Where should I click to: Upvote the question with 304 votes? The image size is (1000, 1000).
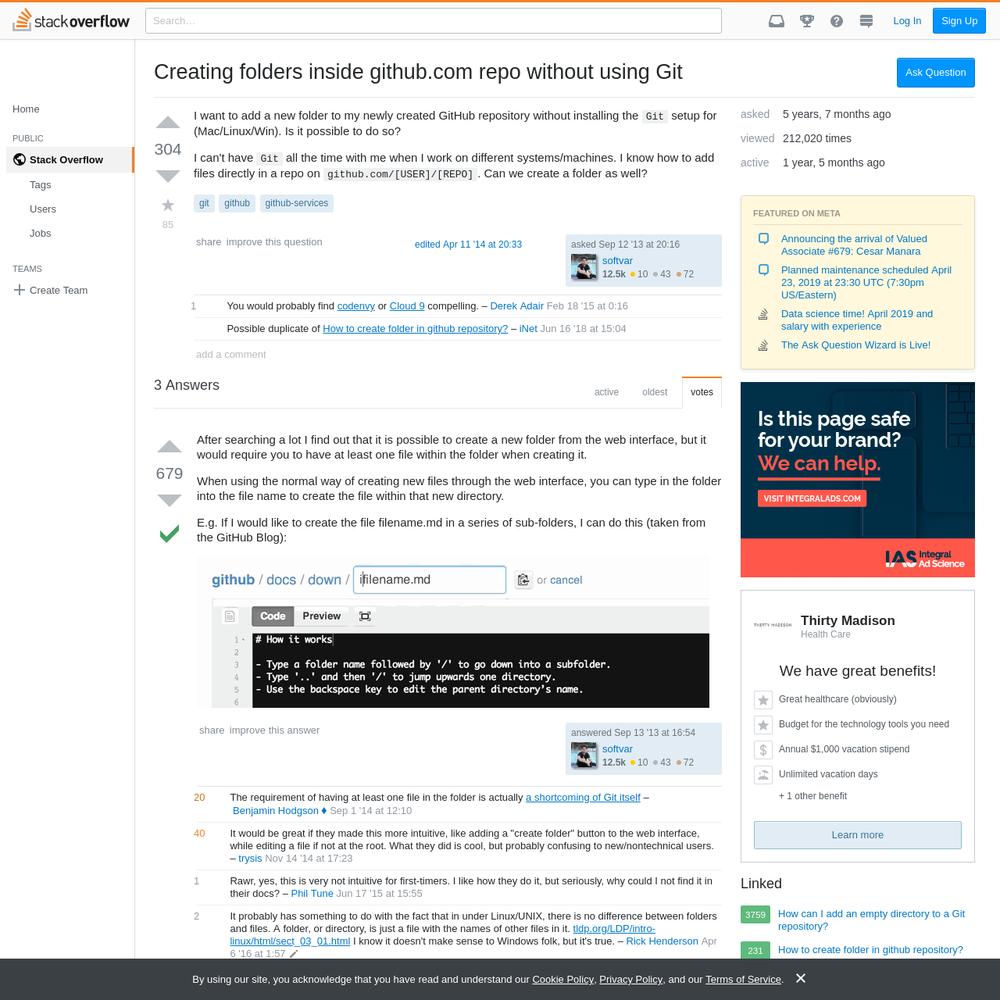pyautogui.click(x=168, y=123)
